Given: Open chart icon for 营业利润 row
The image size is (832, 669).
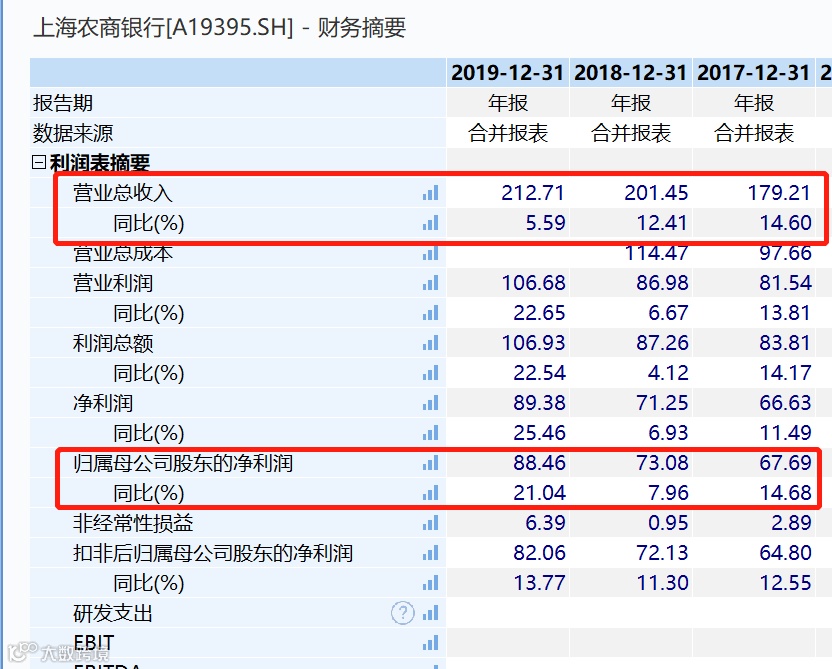Looking at the screenshot, I should [431, 283].
